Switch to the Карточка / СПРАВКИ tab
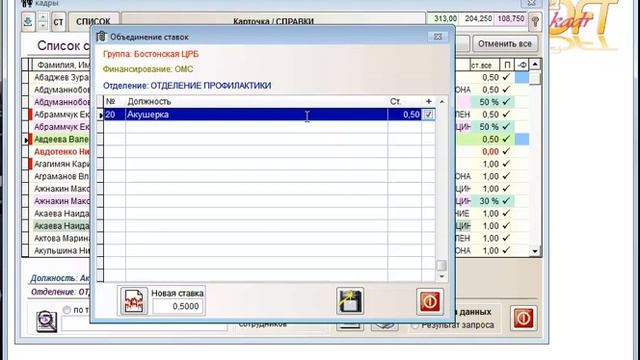The width and height of the screenshot is (640, 360). (x=273, y=21)
